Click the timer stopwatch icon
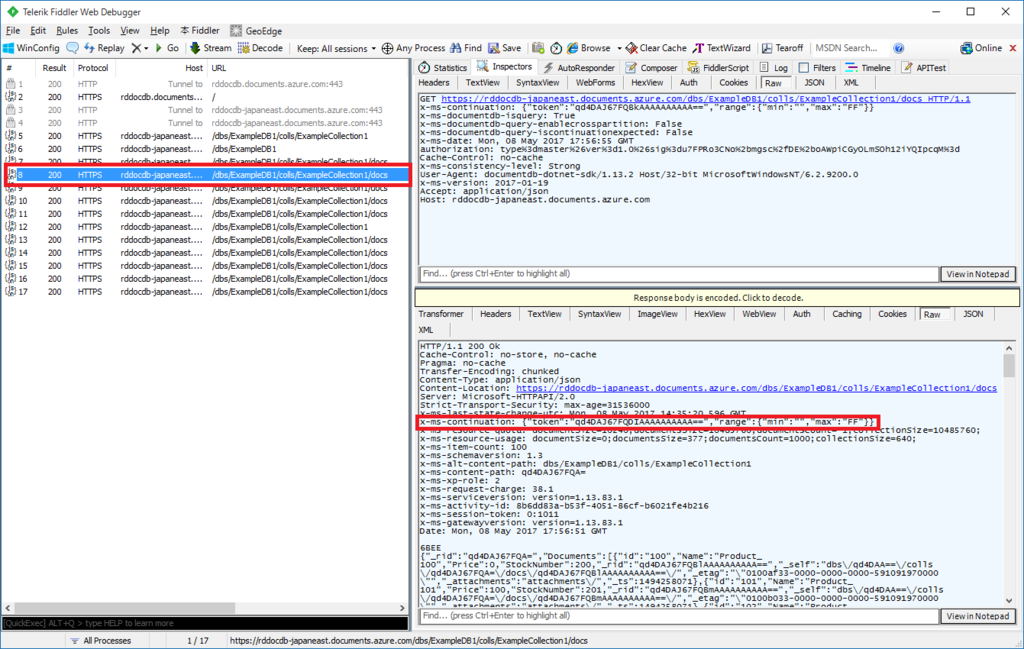1024x649 pixels. (x=556, y=48)
